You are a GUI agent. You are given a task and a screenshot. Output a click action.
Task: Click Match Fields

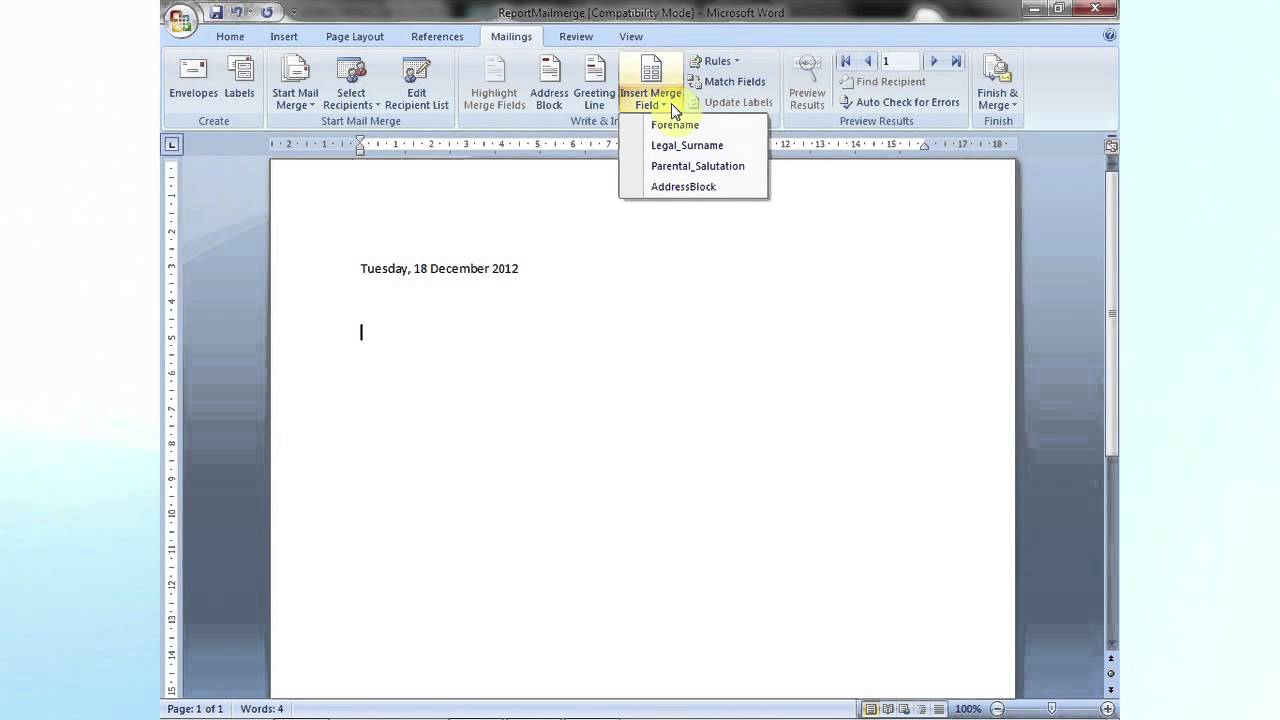click(727, 82)
